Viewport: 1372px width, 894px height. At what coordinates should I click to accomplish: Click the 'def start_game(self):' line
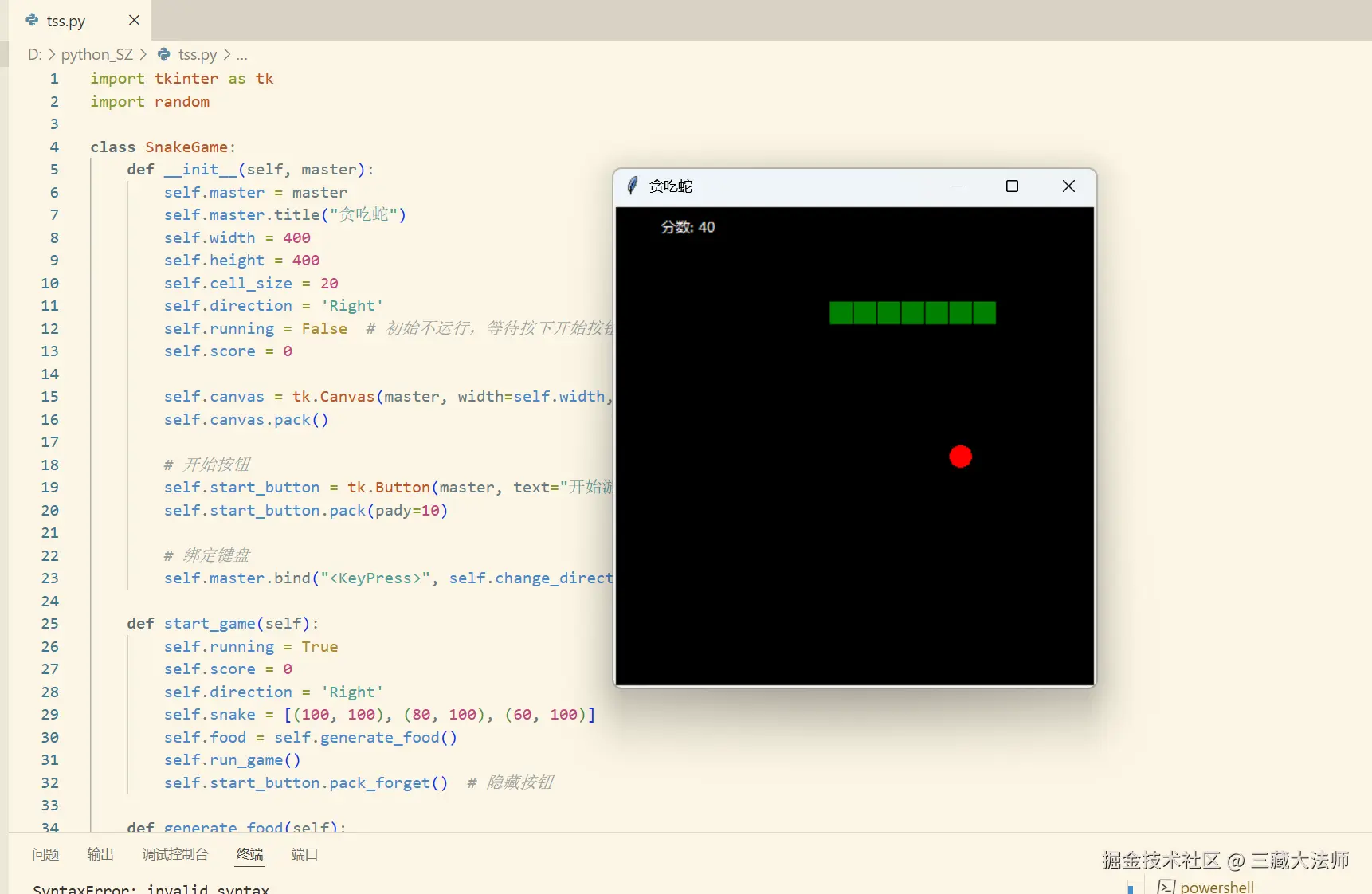(223, 623)
